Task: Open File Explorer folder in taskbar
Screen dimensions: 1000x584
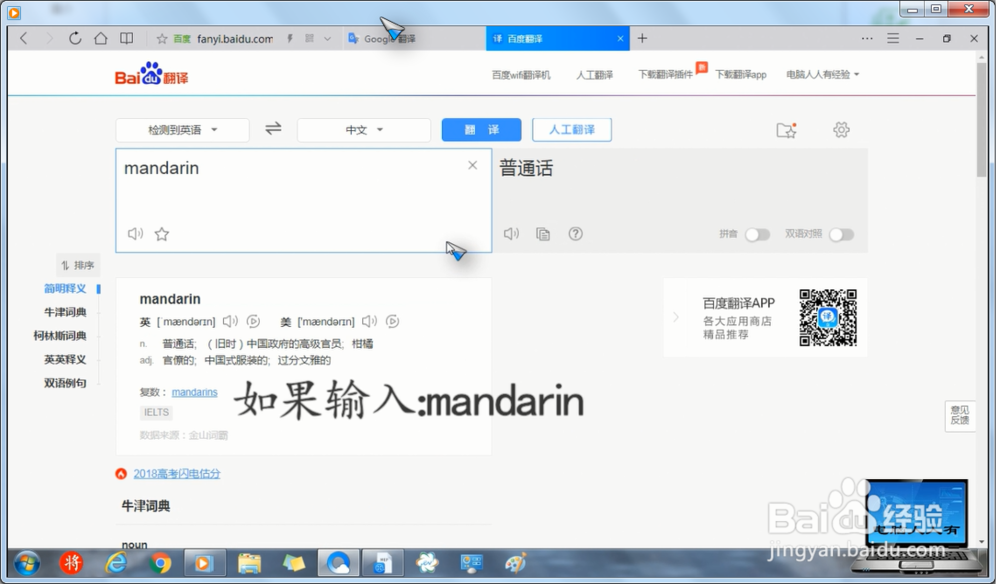Action: pyautogui.click(x=249, y=564)
